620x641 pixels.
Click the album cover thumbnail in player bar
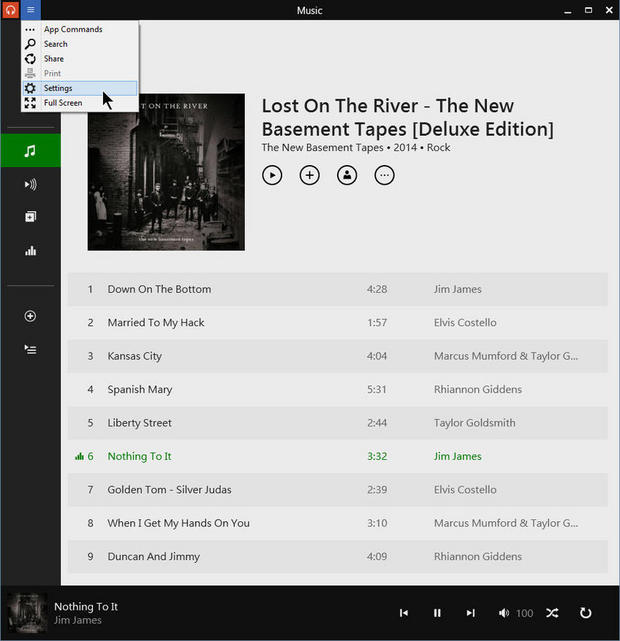(26, 612)
